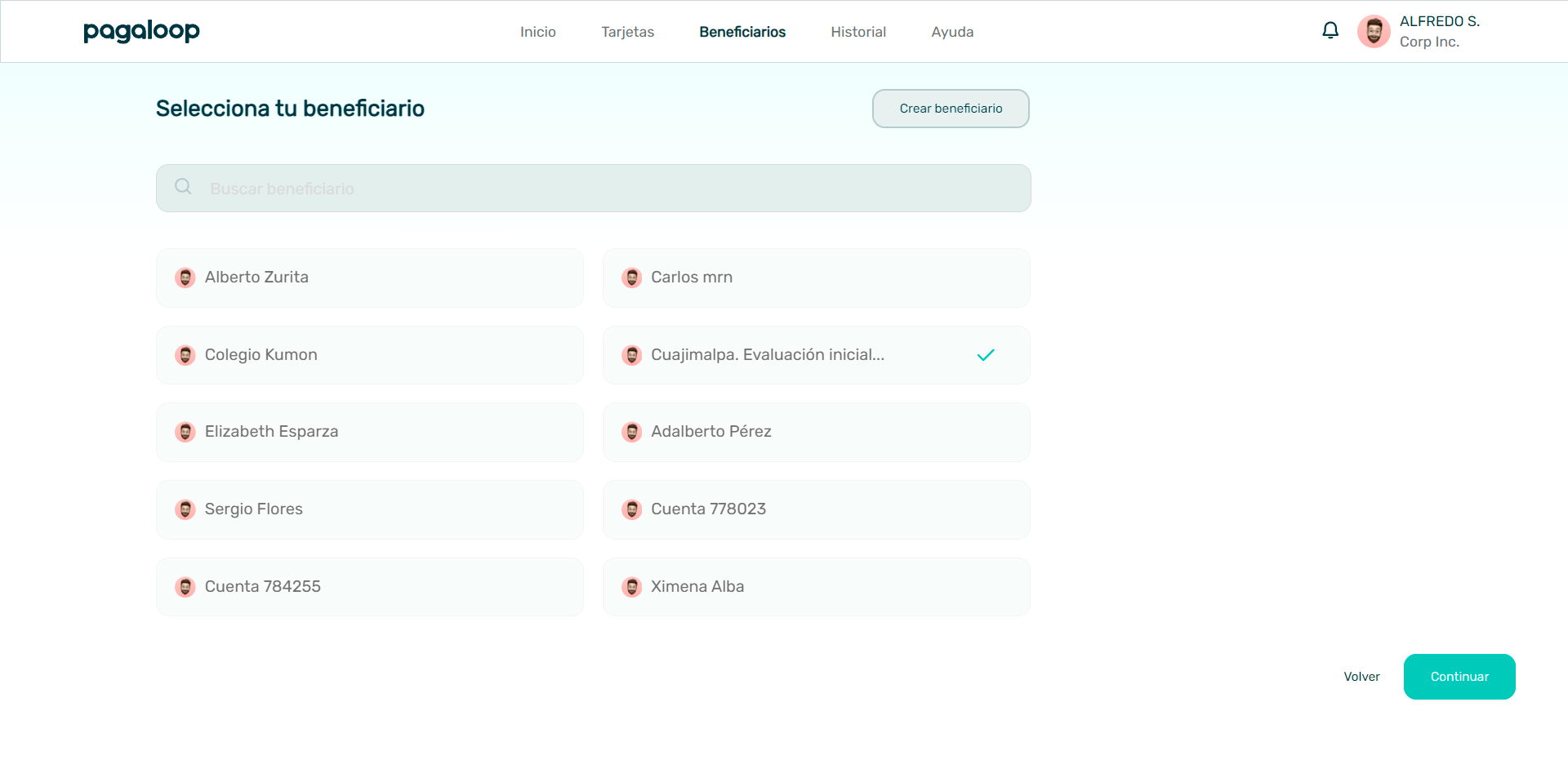Choose Sergio Flores from the list
Viewport: 1568px width, 760px height.
tap(369, 509)
